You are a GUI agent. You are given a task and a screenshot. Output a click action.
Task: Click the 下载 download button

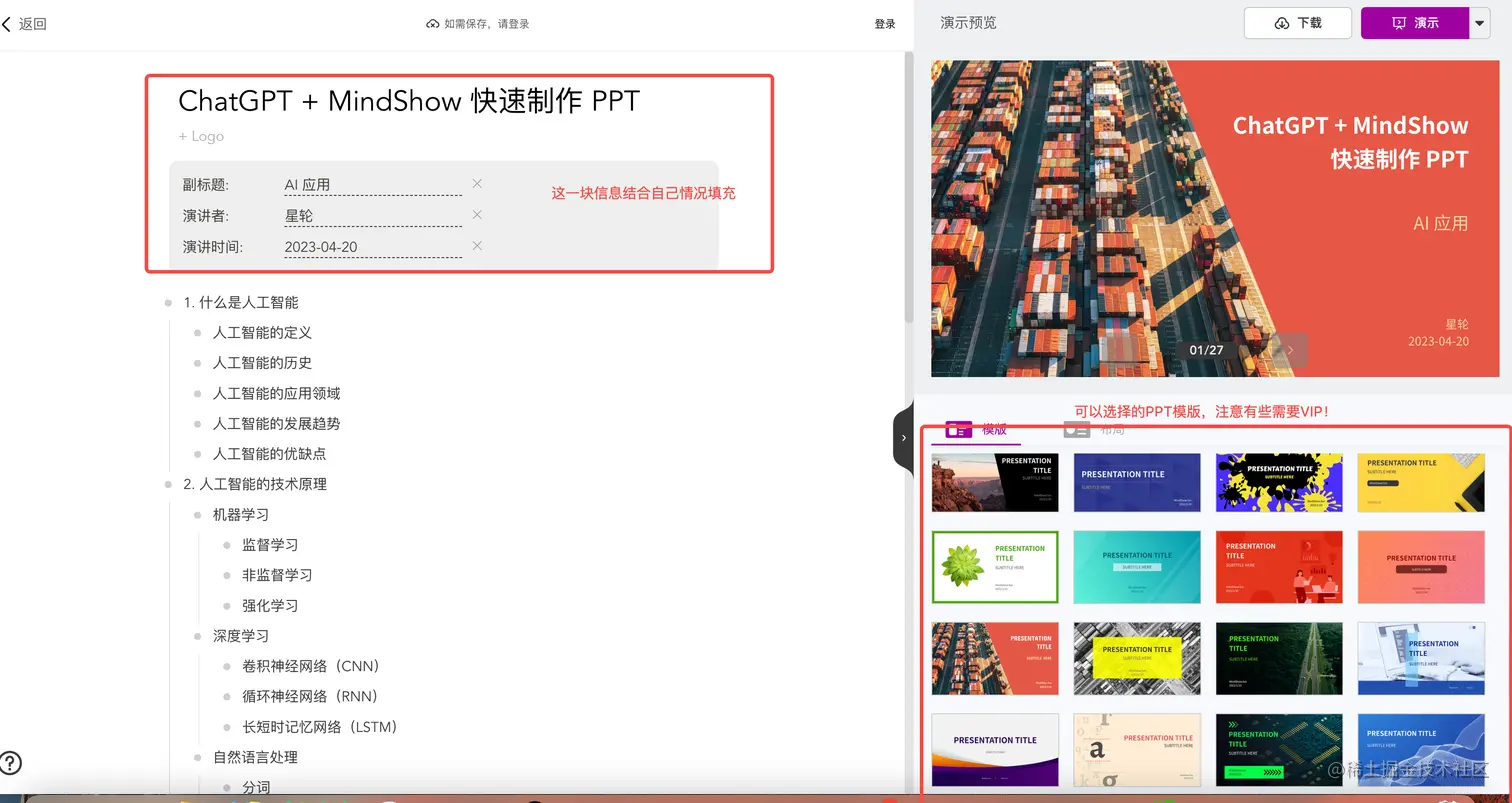tap(1298, 23)
